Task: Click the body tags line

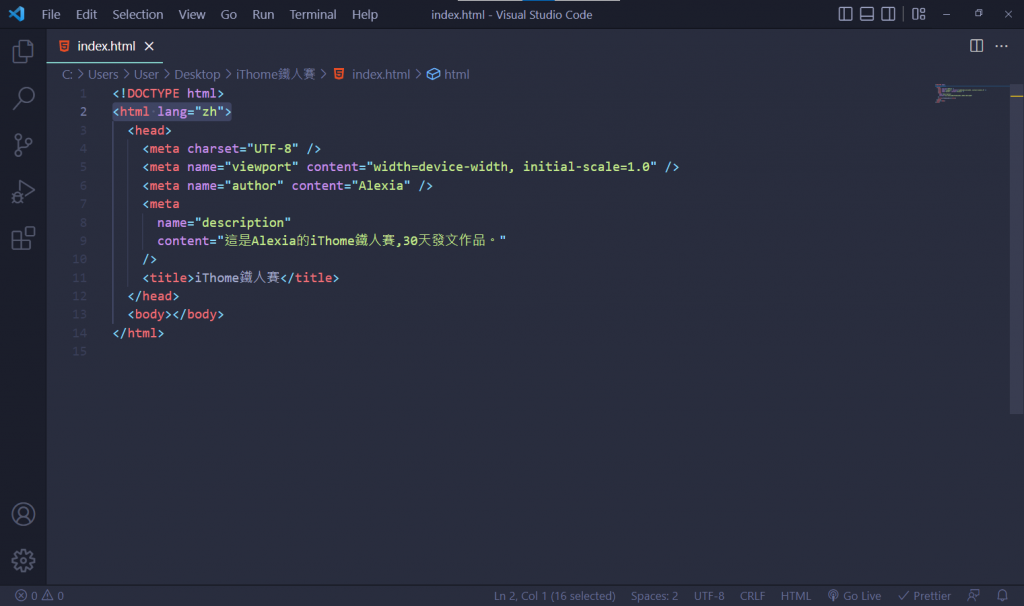Action: pyautogui.click(x=176, y=315)
